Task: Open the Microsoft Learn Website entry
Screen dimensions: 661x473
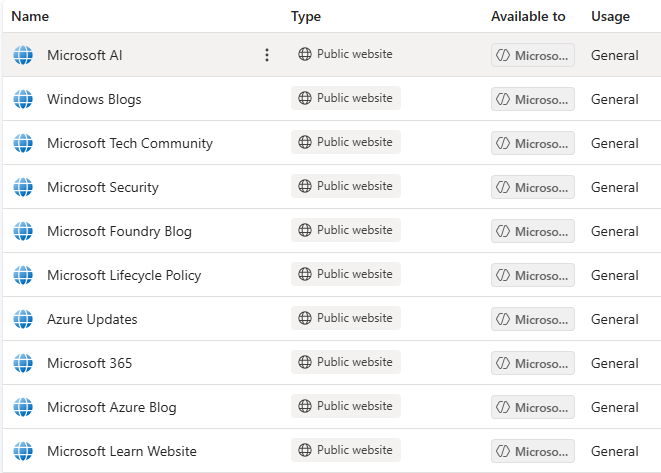Action: 122,451
